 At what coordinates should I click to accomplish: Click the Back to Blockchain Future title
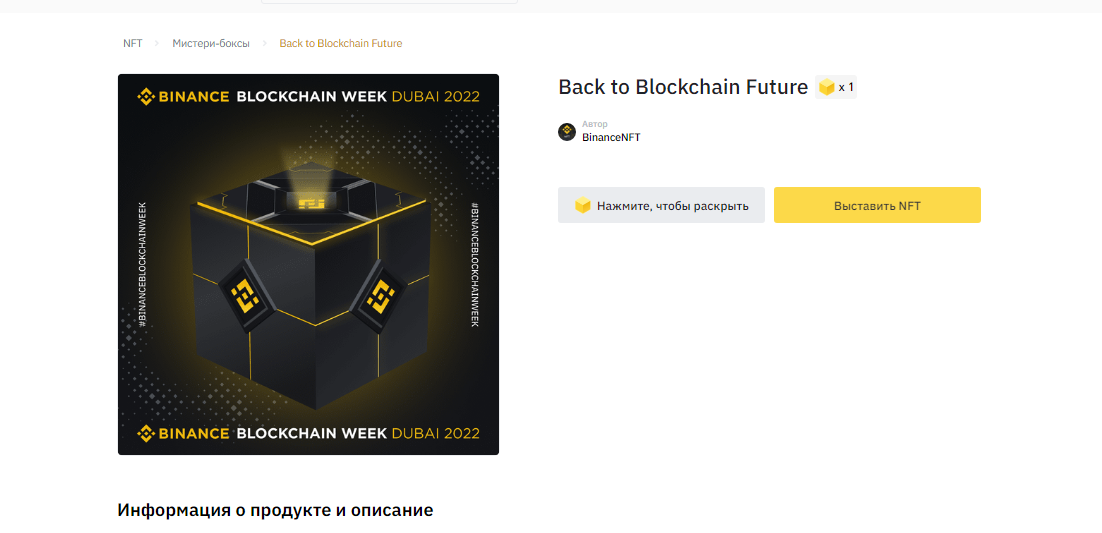683,87
